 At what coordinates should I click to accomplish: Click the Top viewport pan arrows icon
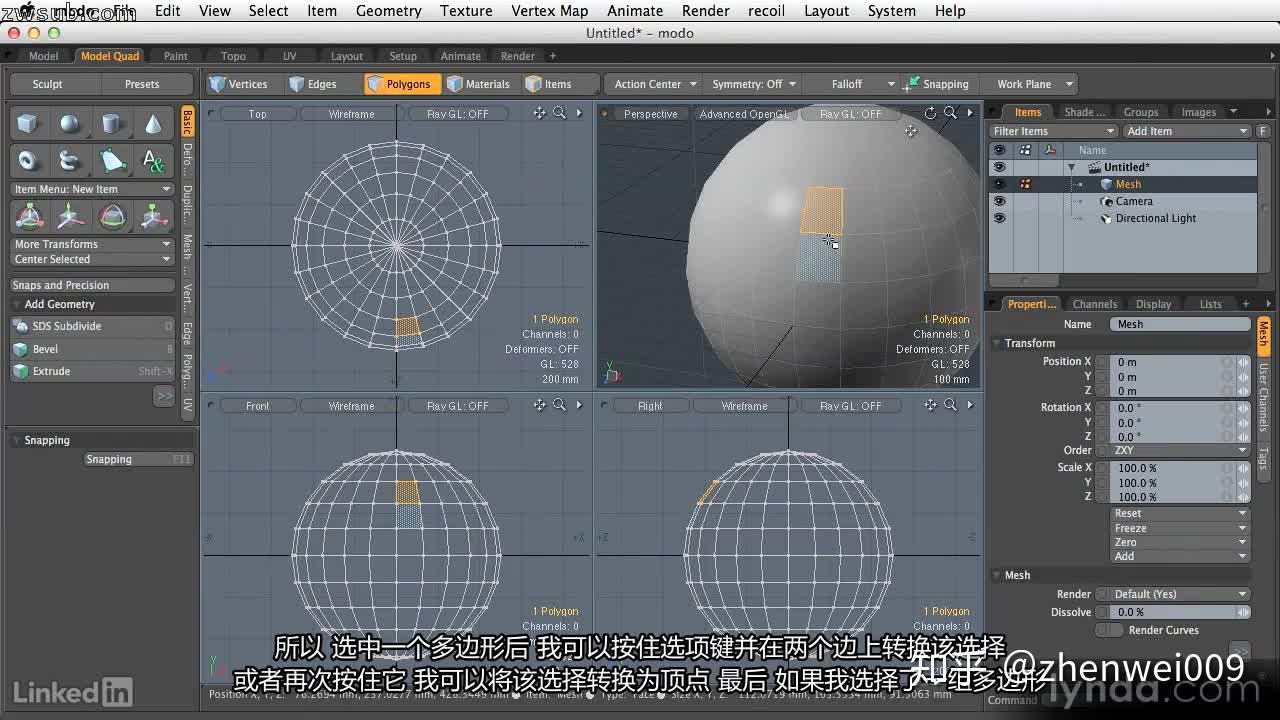539,113
